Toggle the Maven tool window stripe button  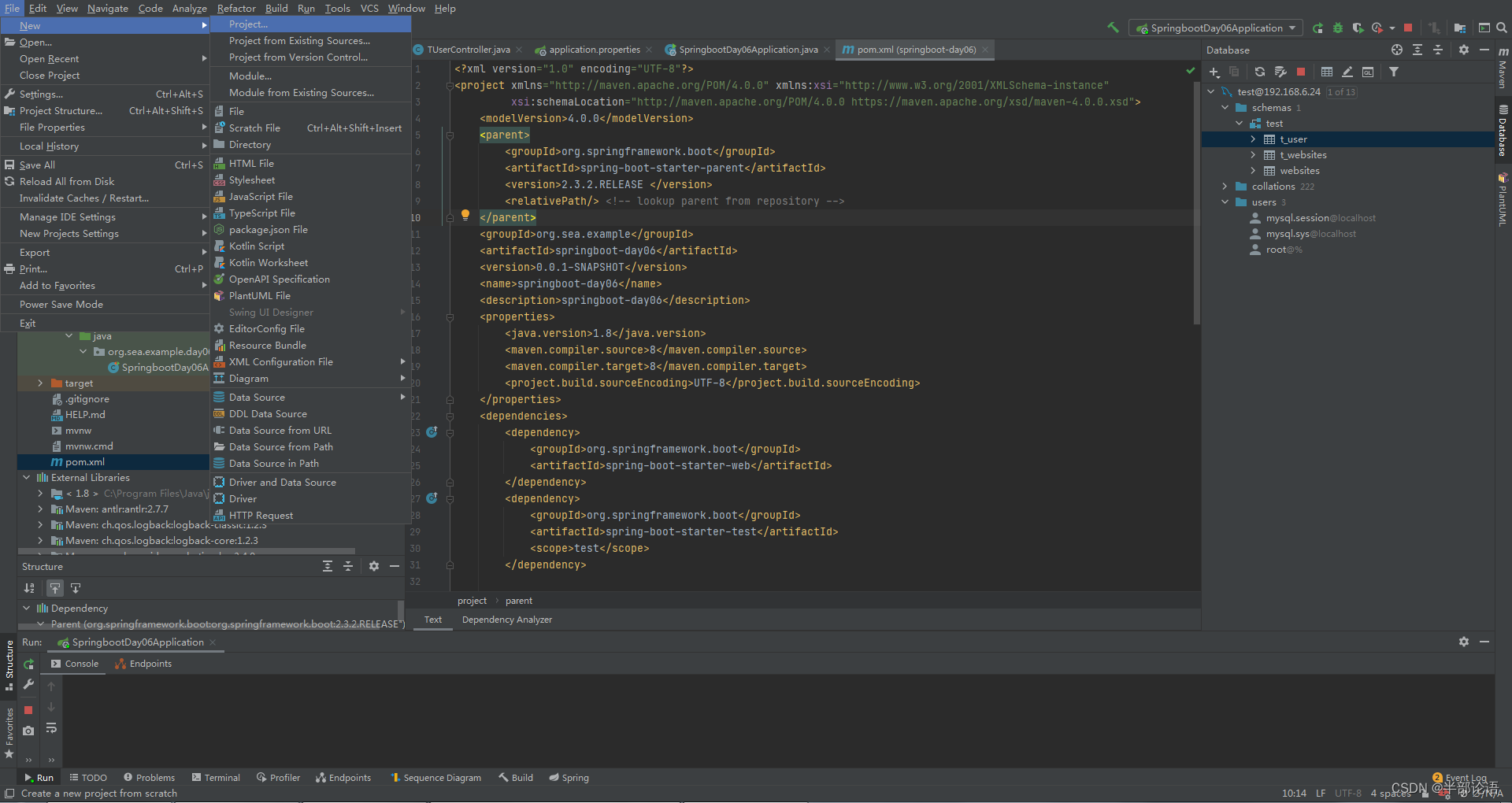point(1503,67)
